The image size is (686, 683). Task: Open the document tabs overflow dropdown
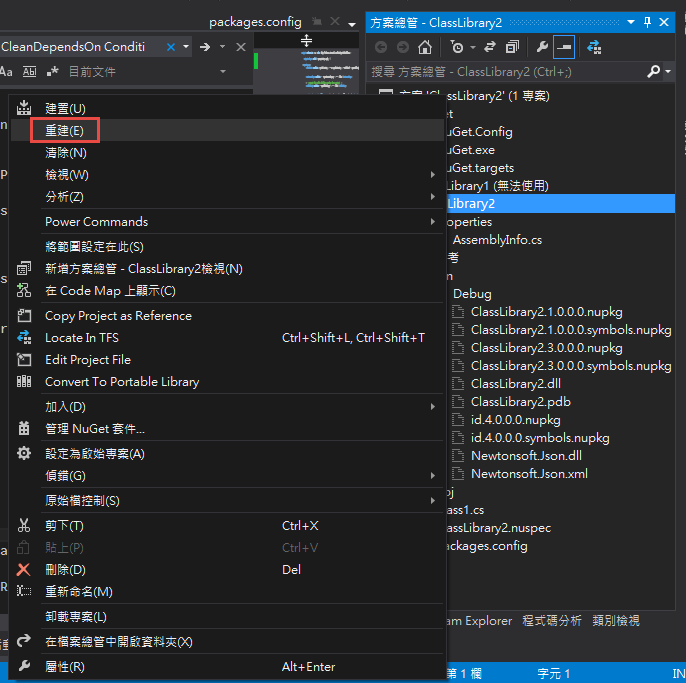click(x=352, y=25)
